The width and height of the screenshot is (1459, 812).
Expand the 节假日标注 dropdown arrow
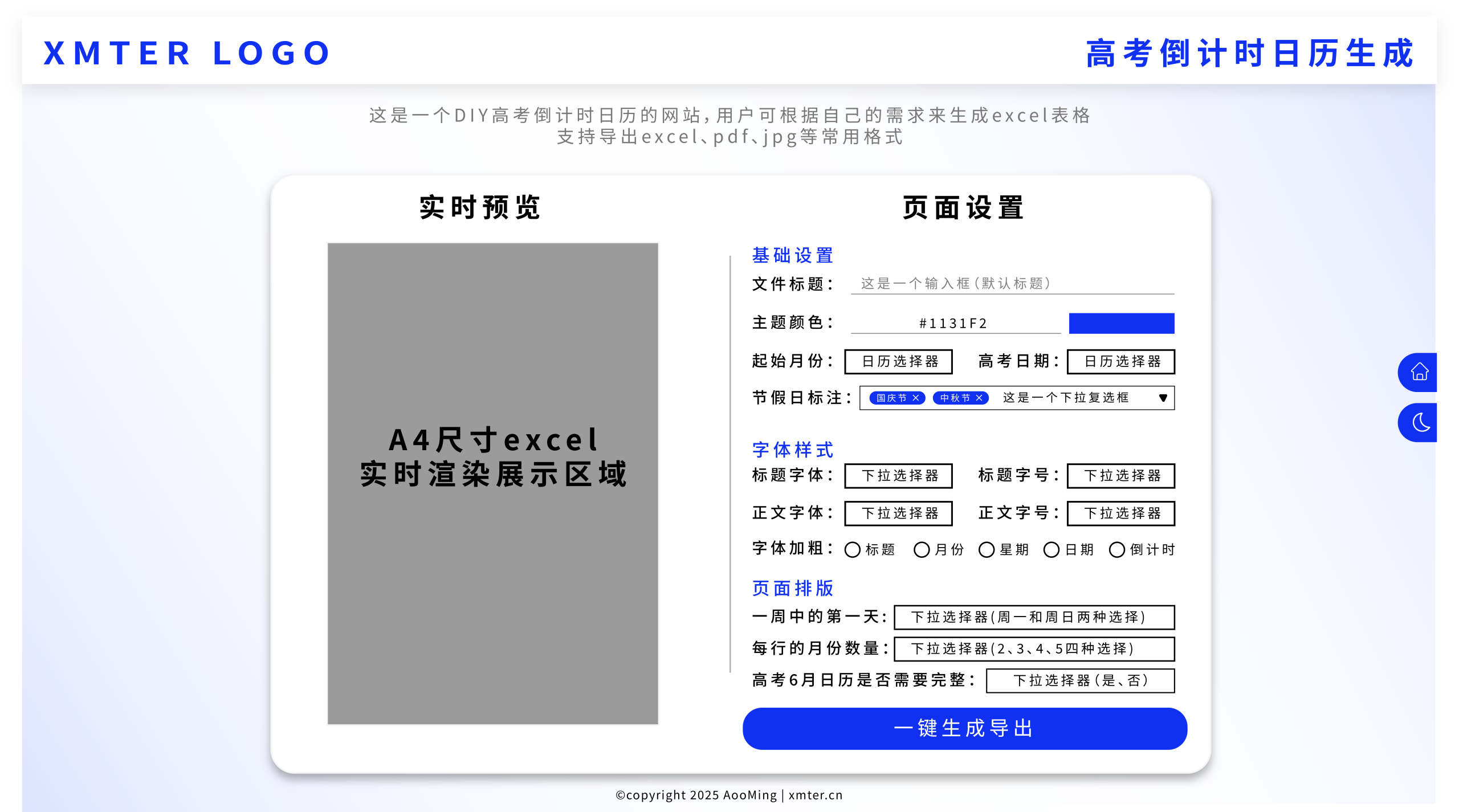pyautogui.click(x=1163, y=398)
